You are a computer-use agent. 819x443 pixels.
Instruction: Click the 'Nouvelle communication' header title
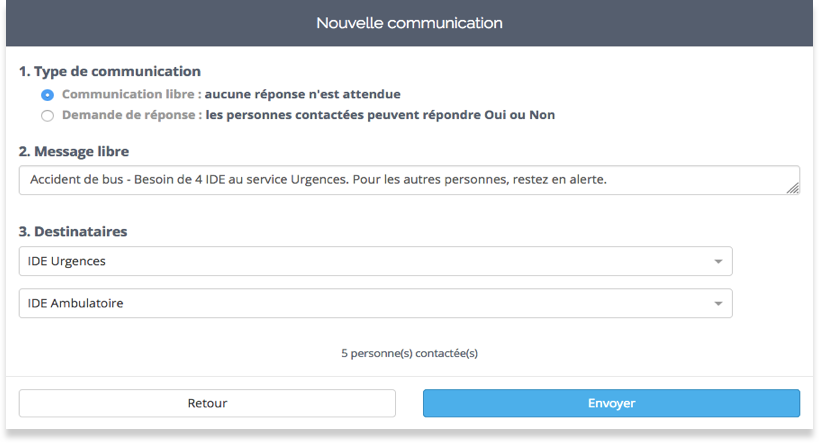click(x=409, y=22)
